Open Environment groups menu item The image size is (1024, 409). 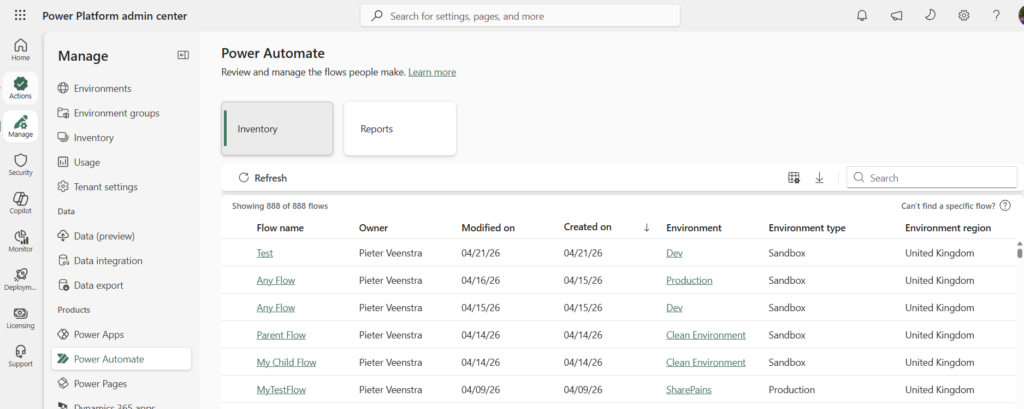116,113
